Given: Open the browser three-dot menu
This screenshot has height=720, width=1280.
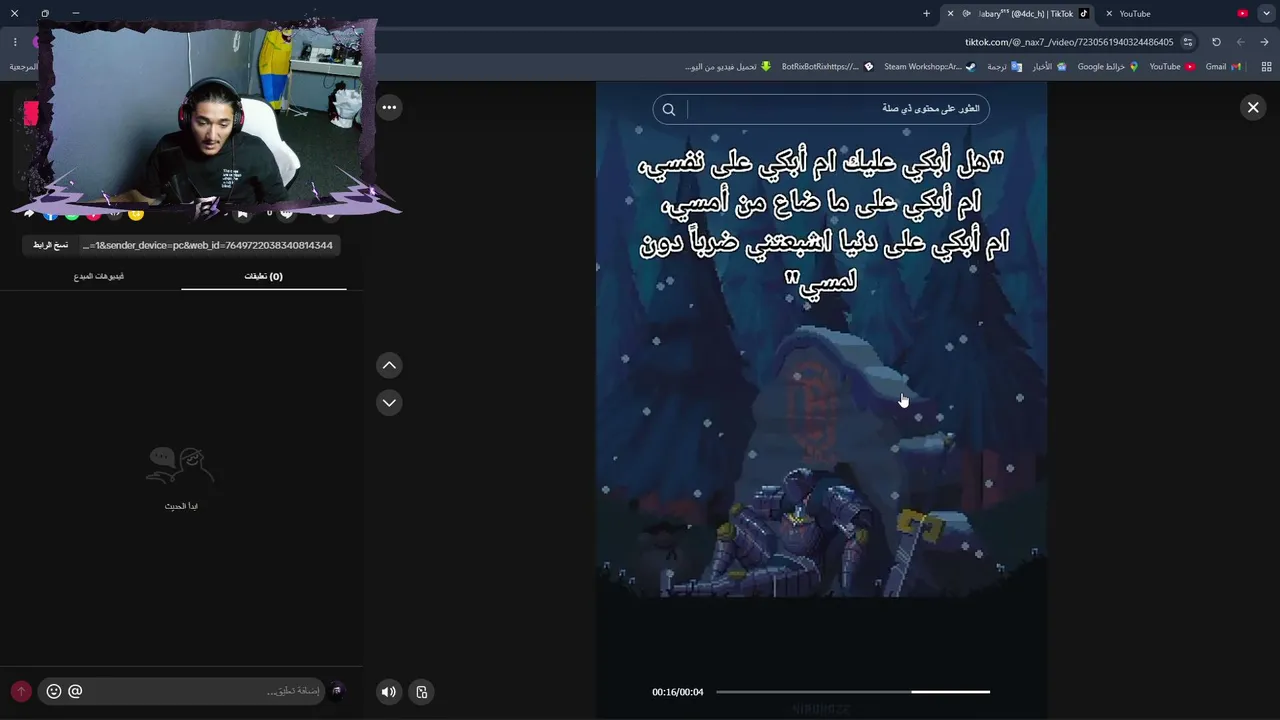Looking at the screenshot, I should [x=15, y=42].
